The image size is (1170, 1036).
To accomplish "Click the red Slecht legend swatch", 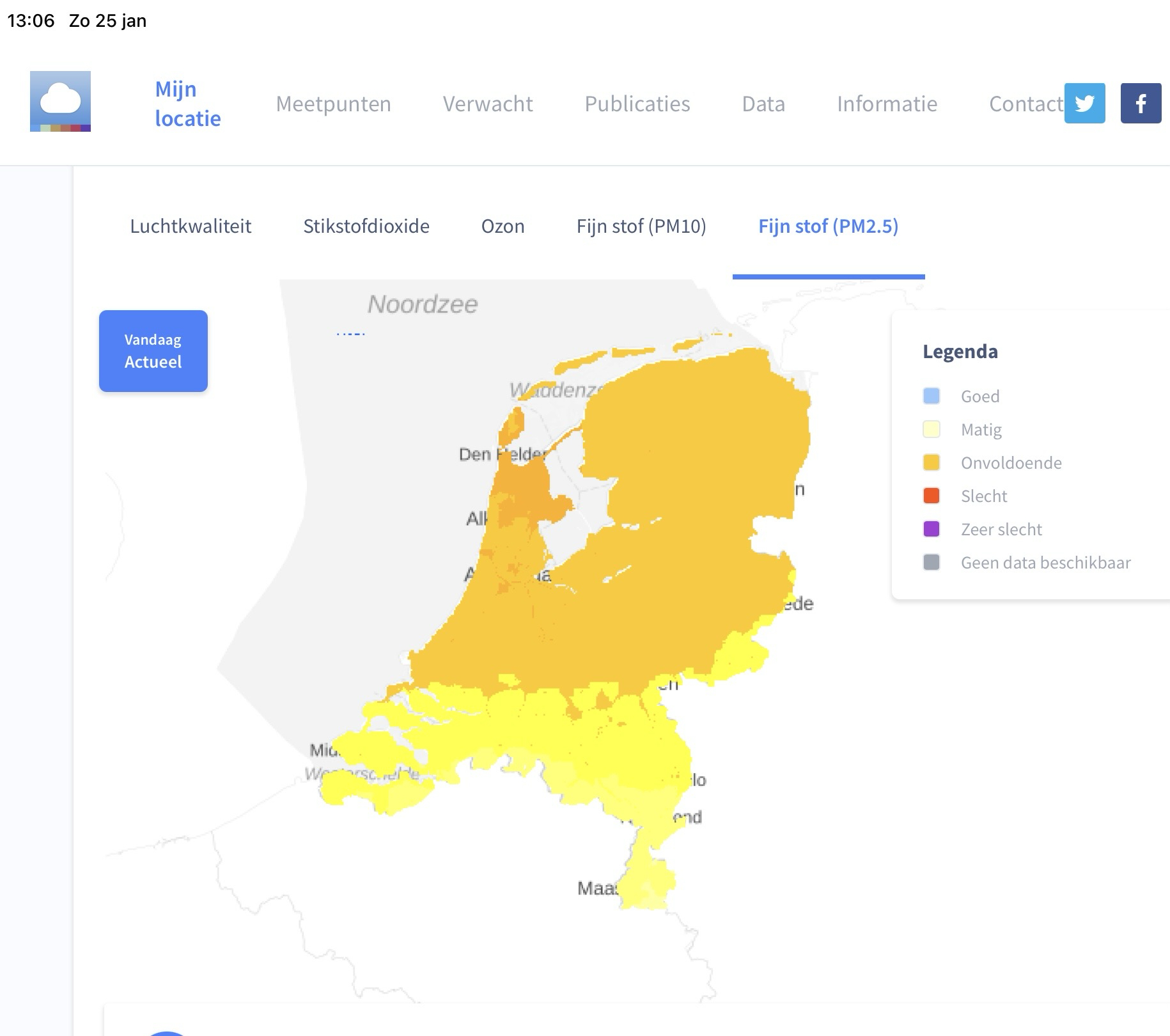I will pos(932,496).
